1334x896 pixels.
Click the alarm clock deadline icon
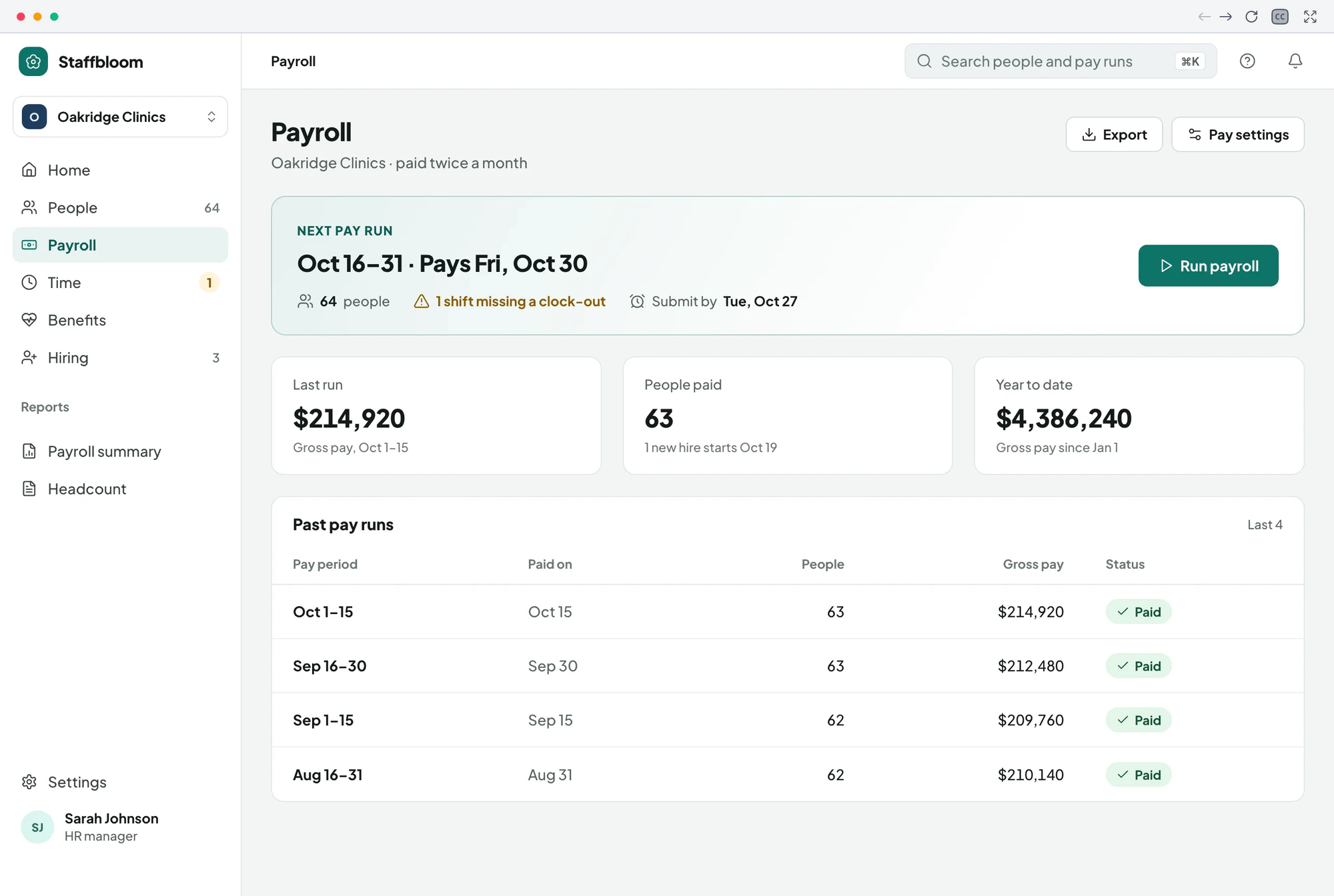[637, 301]
